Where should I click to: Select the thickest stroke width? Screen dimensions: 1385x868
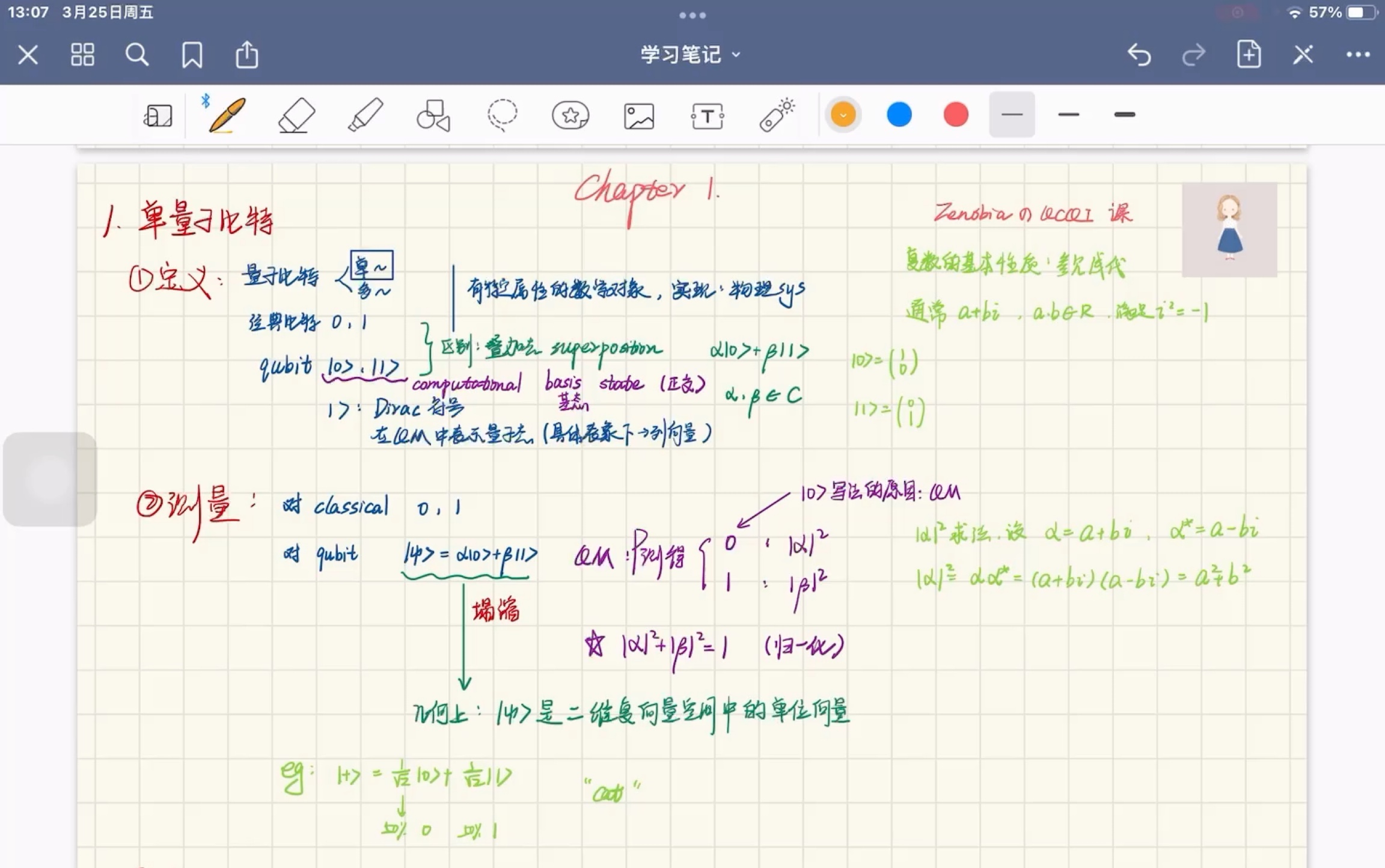coord(1125,114)
